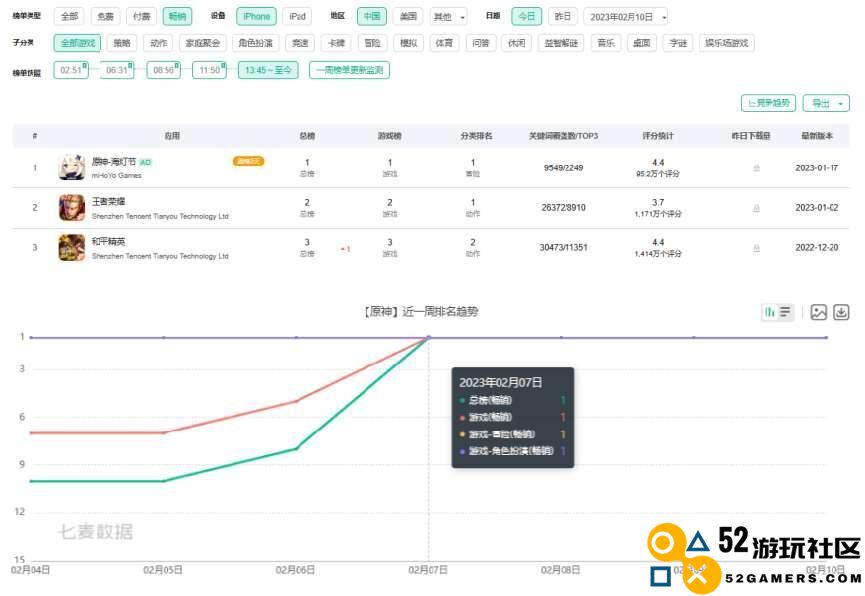Open 一周榜单更新监测 monitoring
This screenshot has width=865, height=596.
(x=350, y=70)
